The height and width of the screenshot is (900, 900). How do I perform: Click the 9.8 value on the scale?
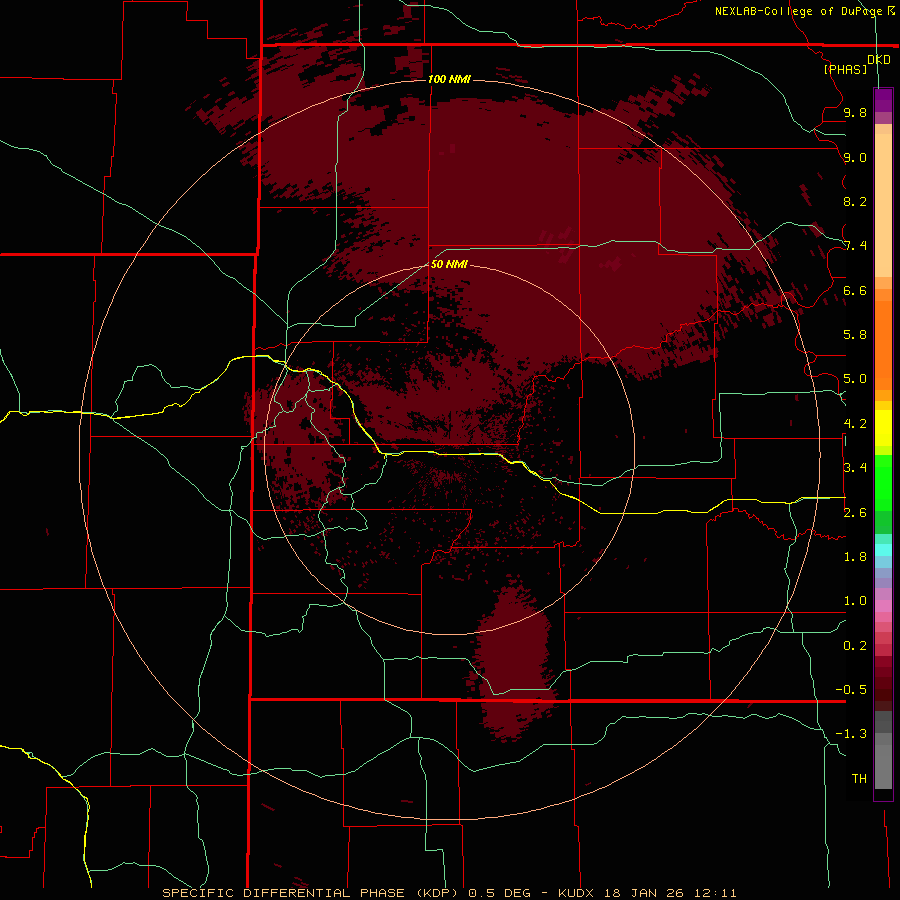[855, 112]
